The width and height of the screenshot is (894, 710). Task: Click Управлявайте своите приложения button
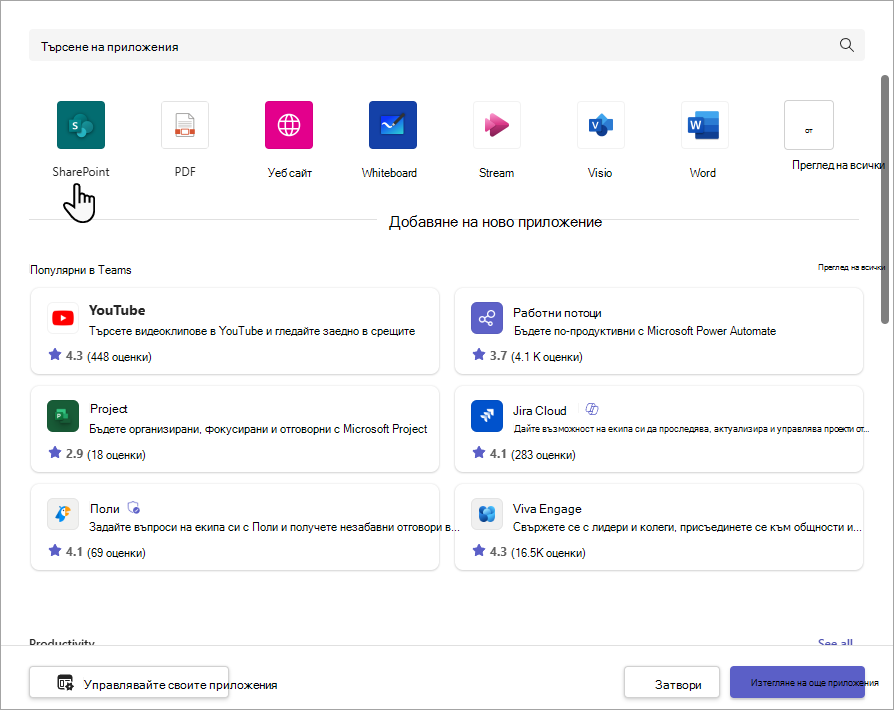point(129,682)
